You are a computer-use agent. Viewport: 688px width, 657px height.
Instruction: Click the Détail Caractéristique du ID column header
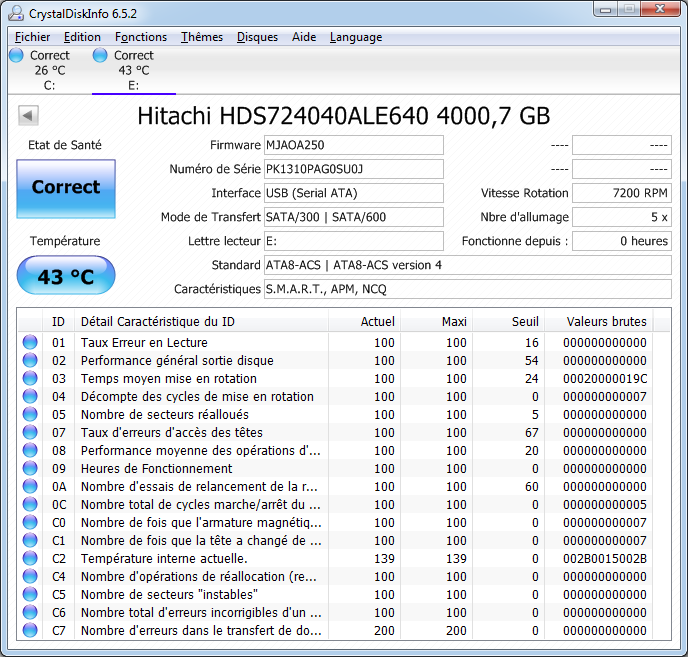point(201,322)
